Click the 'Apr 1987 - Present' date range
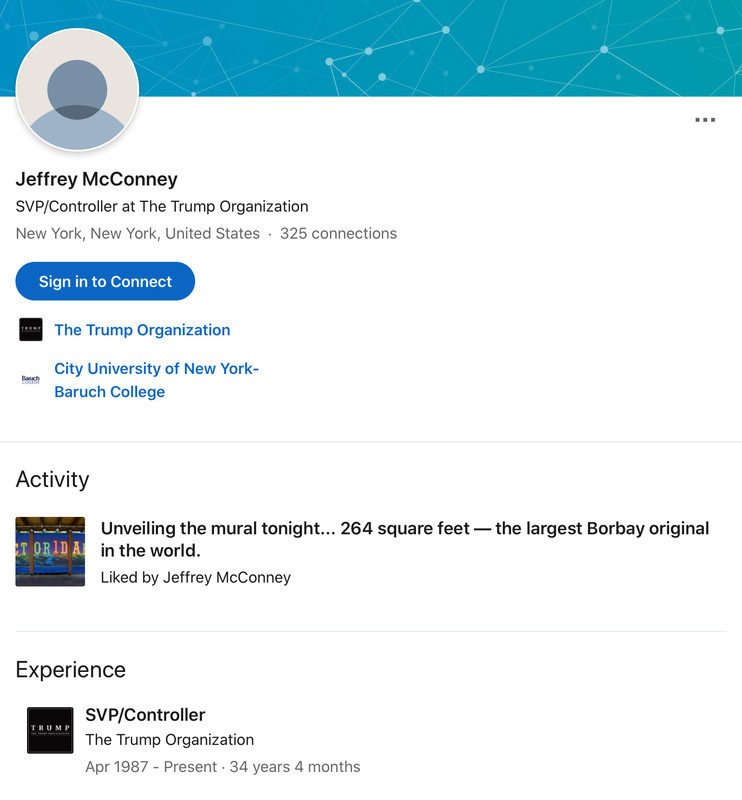 (151, 767)
